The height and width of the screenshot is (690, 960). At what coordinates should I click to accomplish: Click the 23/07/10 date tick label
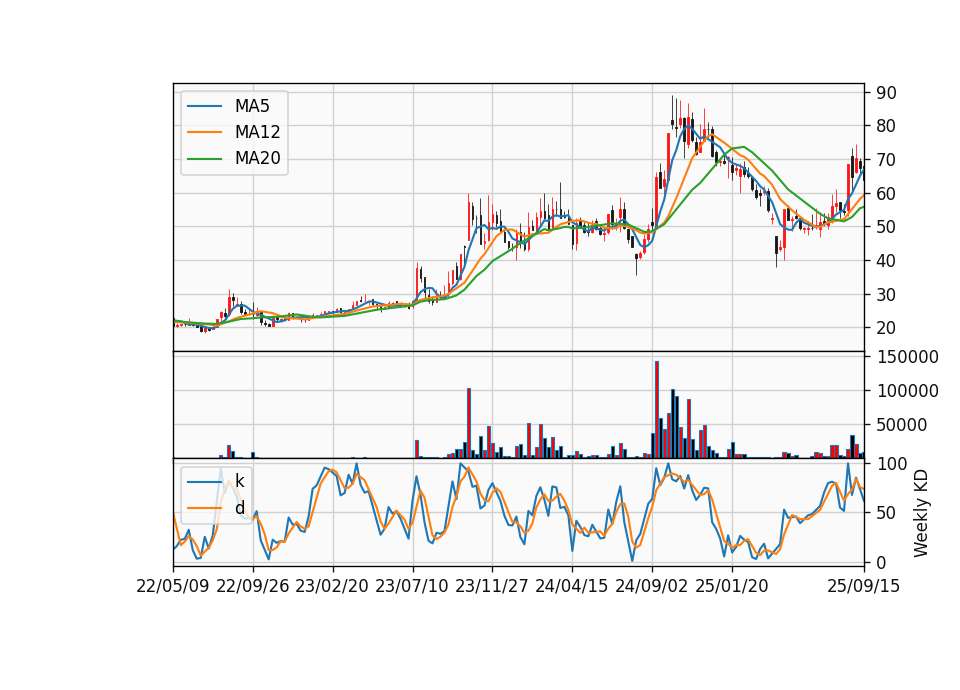pos(412,586)
